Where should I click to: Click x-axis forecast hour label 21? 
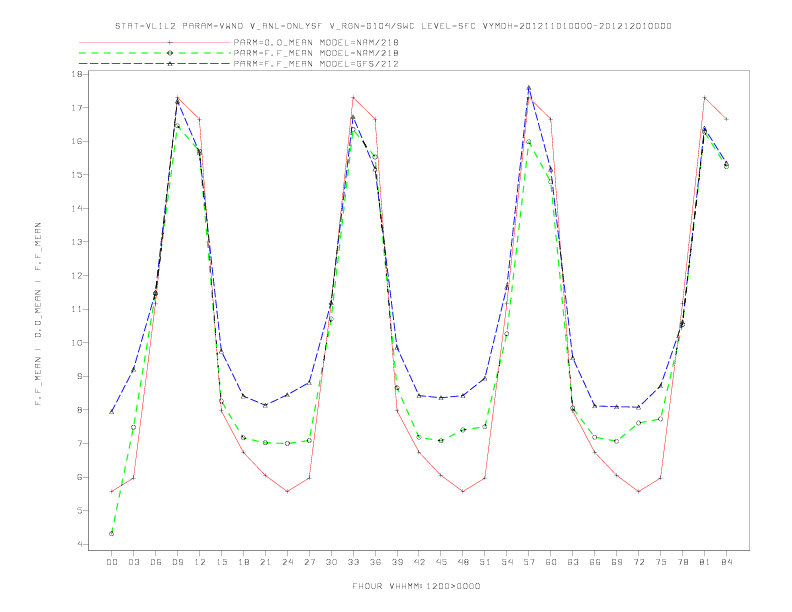265,562
